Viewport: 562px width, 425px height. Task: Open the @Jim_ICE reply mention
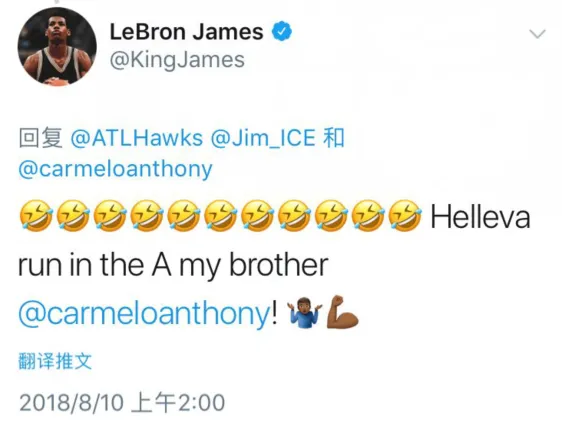point(263,138)
